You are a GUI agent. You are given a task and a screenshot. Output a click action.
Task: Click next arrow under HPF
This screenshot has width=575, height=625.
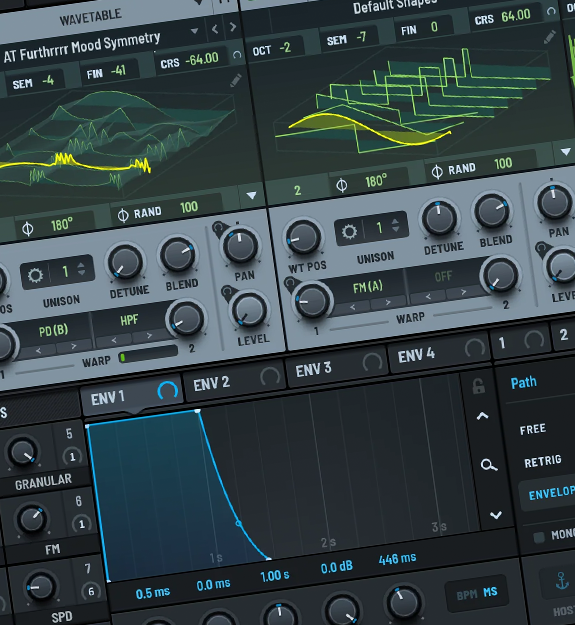click(149, 336)
